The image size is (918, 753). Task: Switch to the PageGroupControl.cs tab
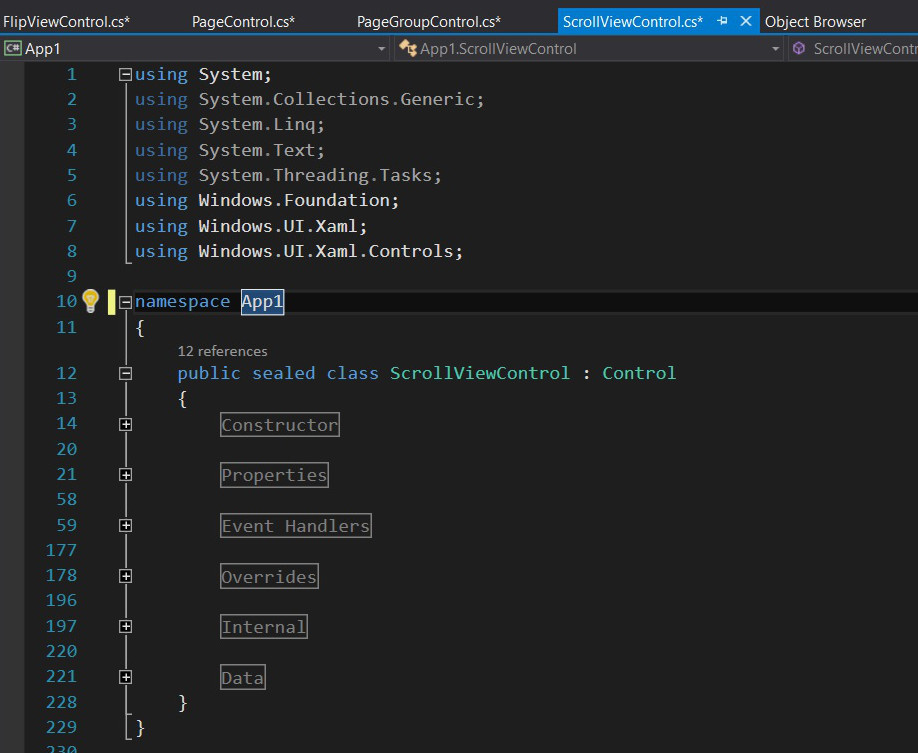pos(429,21)
